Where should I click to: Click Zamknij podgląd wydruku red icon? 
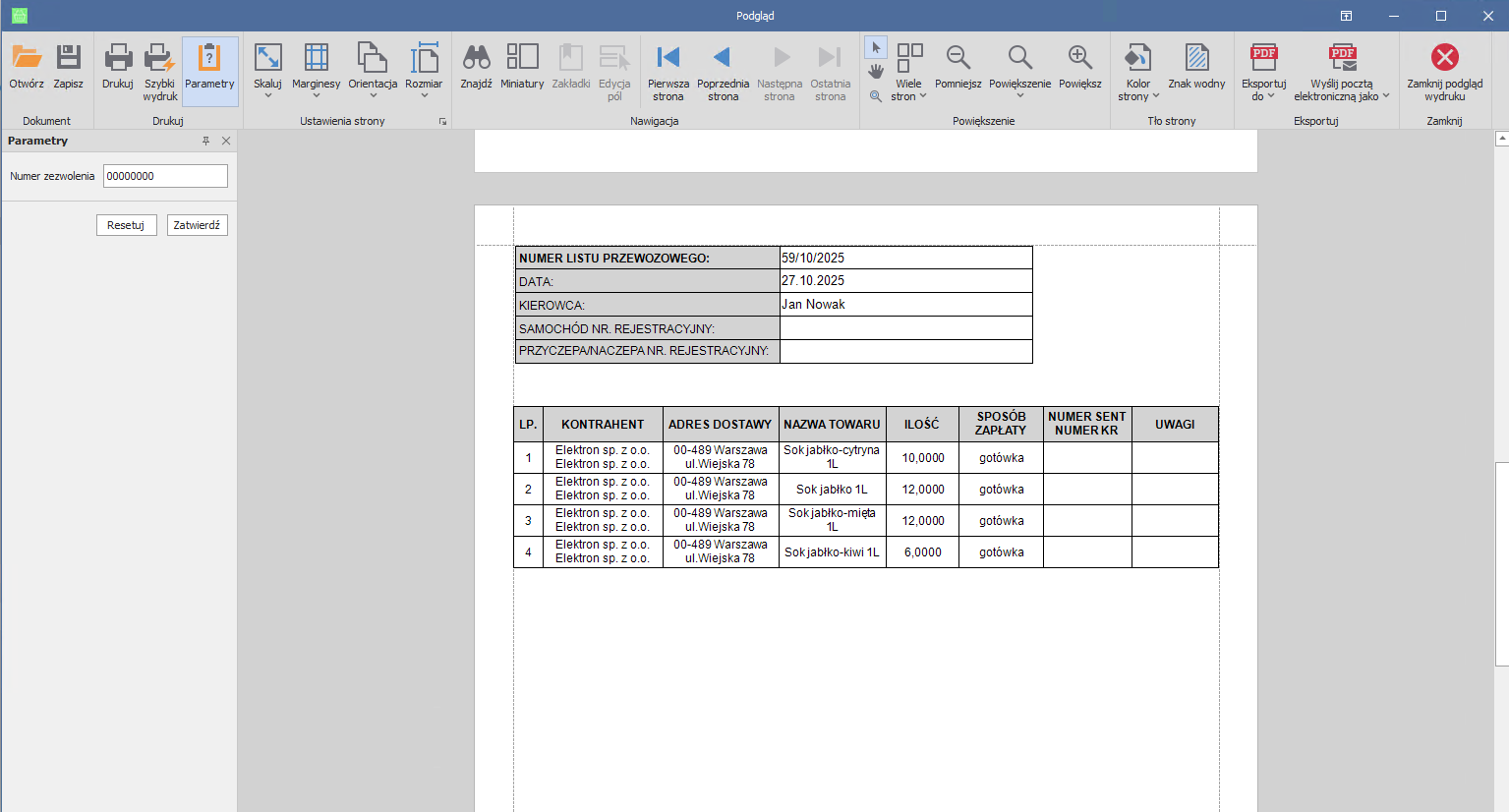point(1444,57)
